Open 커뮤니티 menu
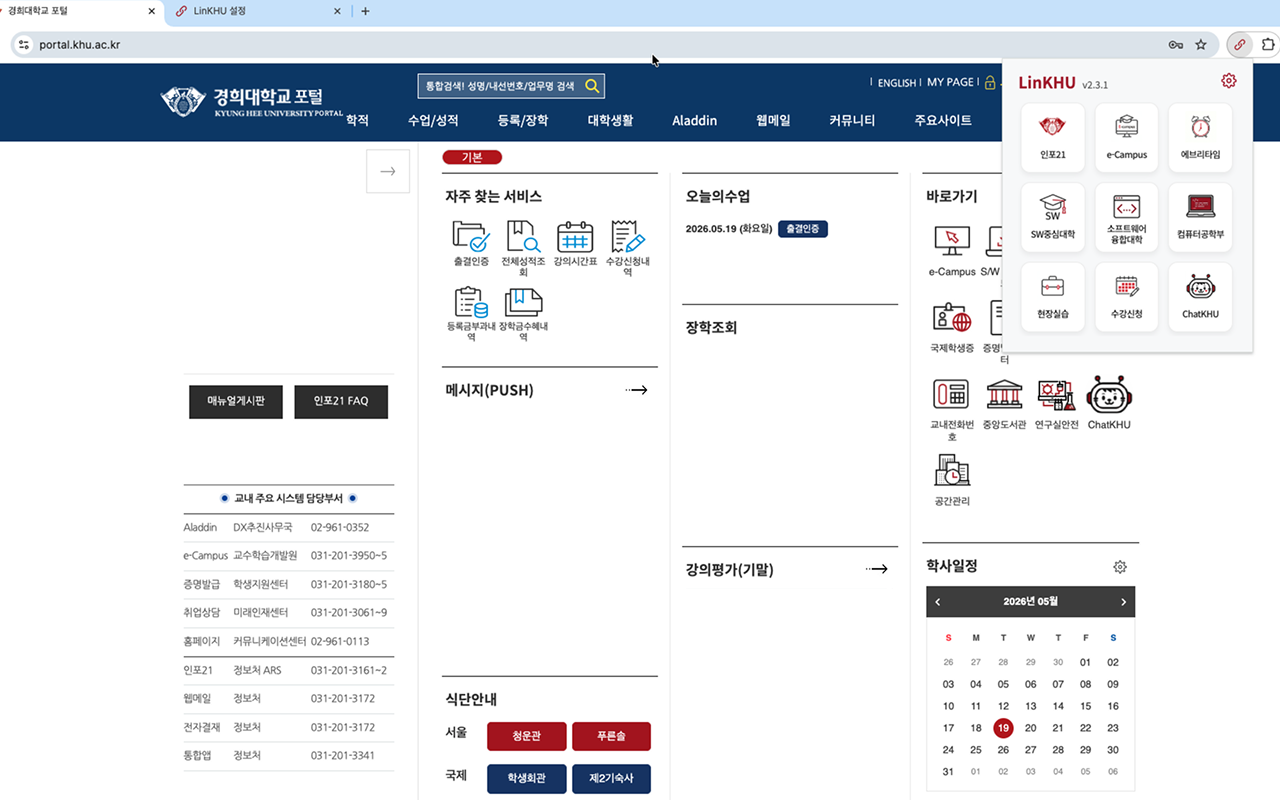Viewport: 1280px width, 800px height. tap(852, 121)
